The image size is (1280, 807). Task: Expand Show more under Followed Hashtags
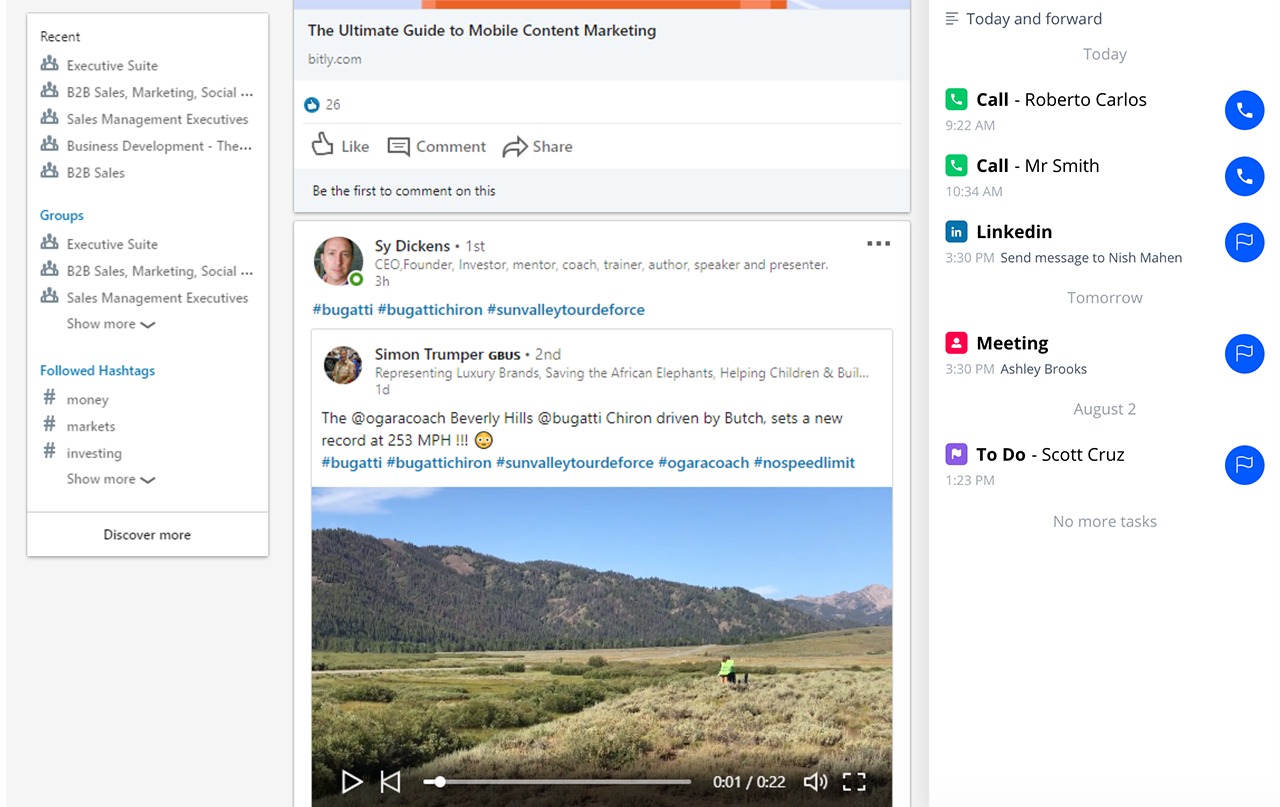111,479
